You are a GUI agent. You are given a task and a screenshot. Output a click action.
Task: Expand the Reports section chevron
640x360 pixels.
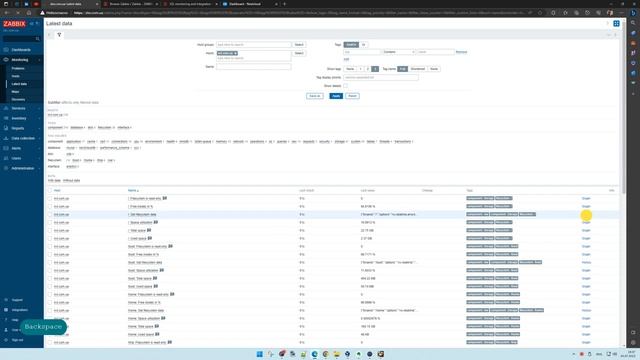(x=39, y=129)
